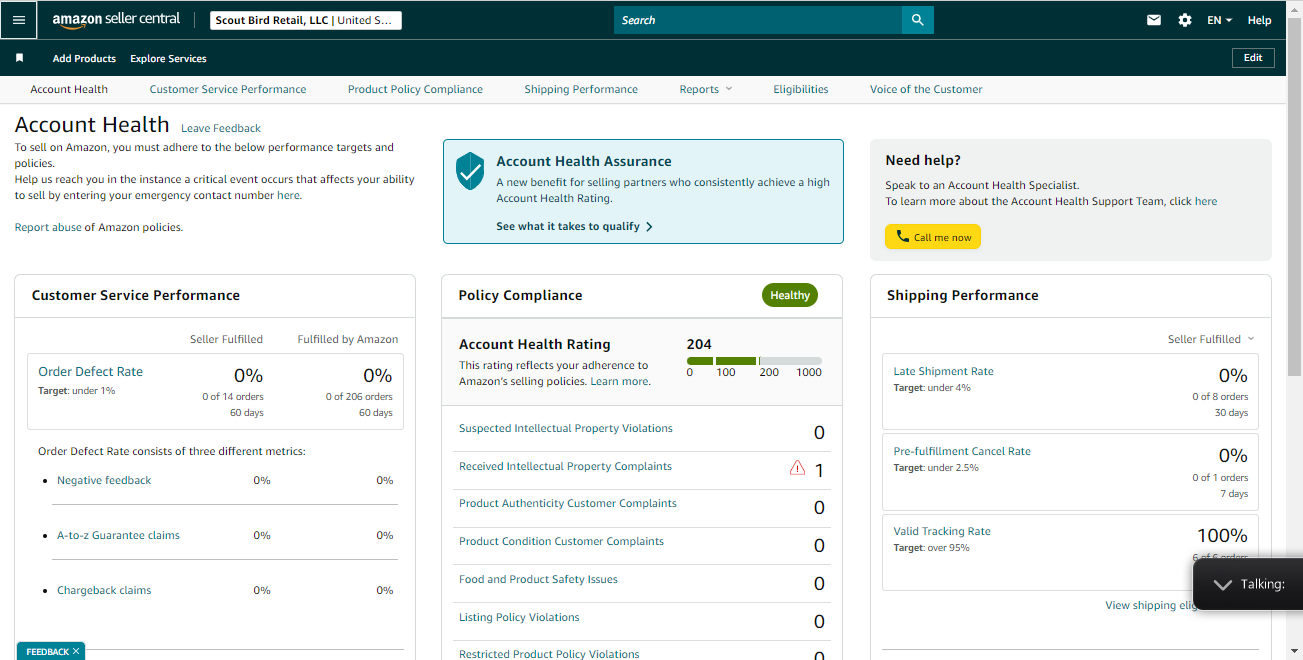
Task: Click the Account Health Assurance shield icon
Action: pos(470,171)
